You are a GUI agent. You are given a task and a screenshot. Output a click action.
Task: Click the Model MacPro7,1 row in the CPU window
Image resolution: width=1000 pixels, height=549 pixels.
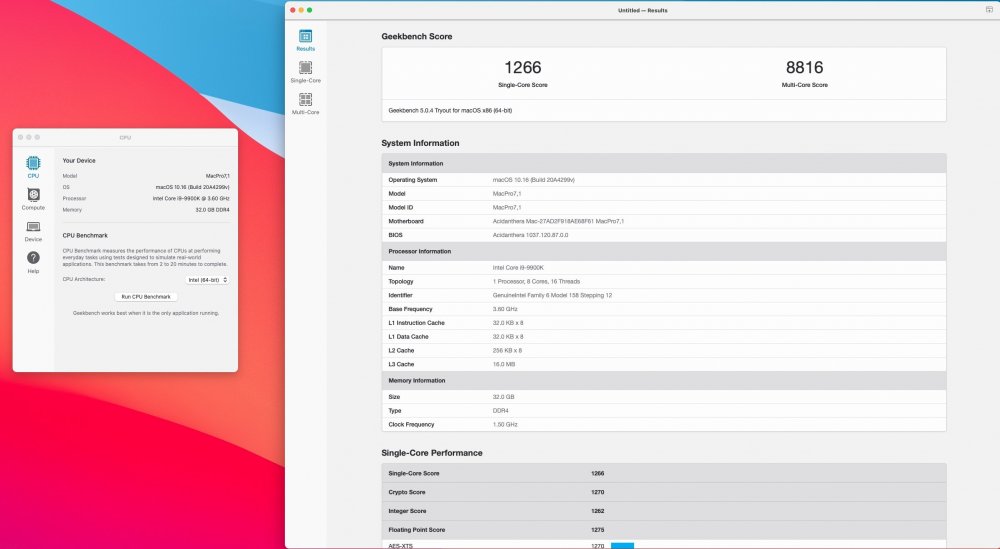click(146, 176)
